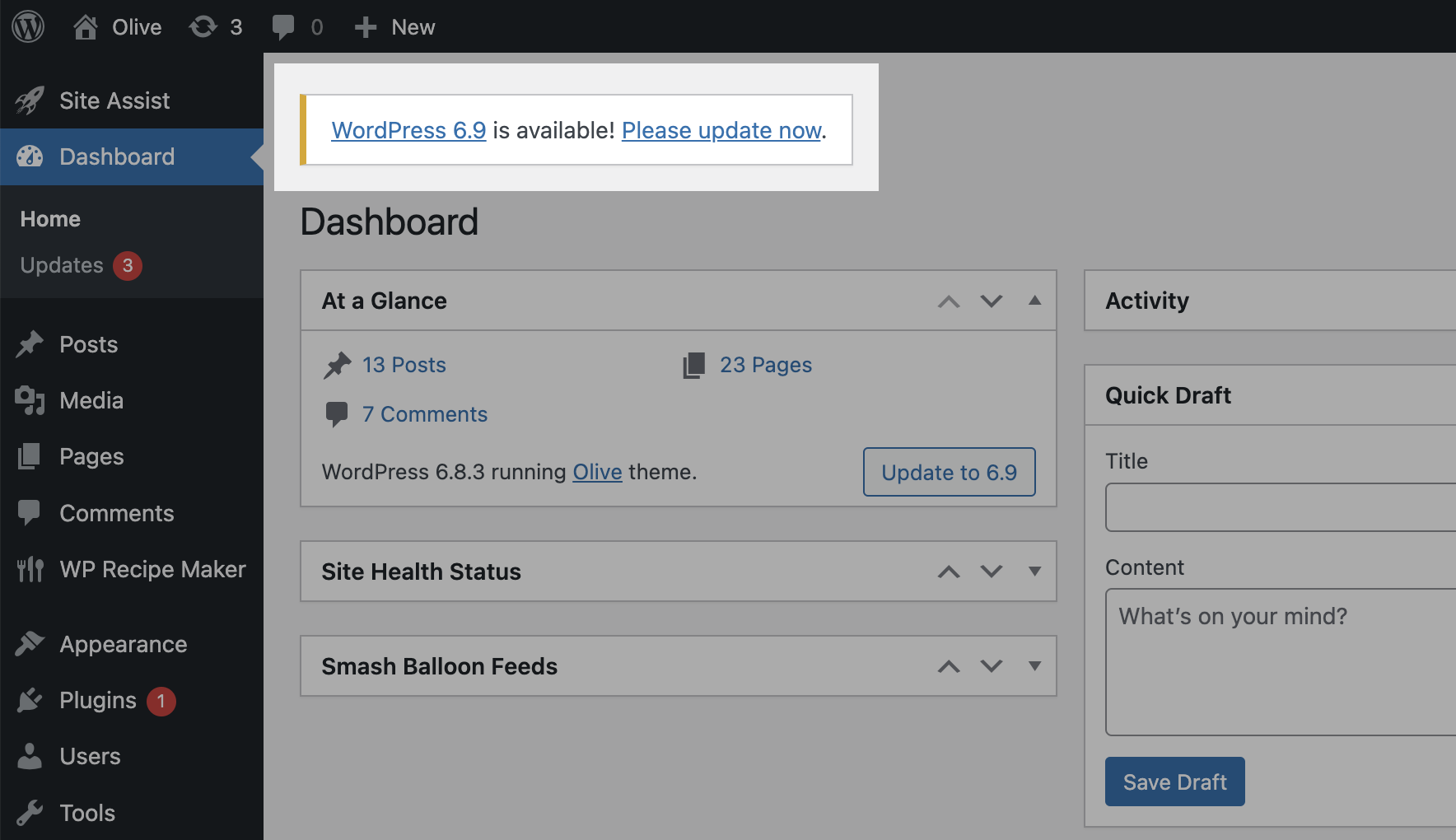Expand the Site Health Status panel
The height and width of the screenshot is (840, 1456).
pos(1035,571)
